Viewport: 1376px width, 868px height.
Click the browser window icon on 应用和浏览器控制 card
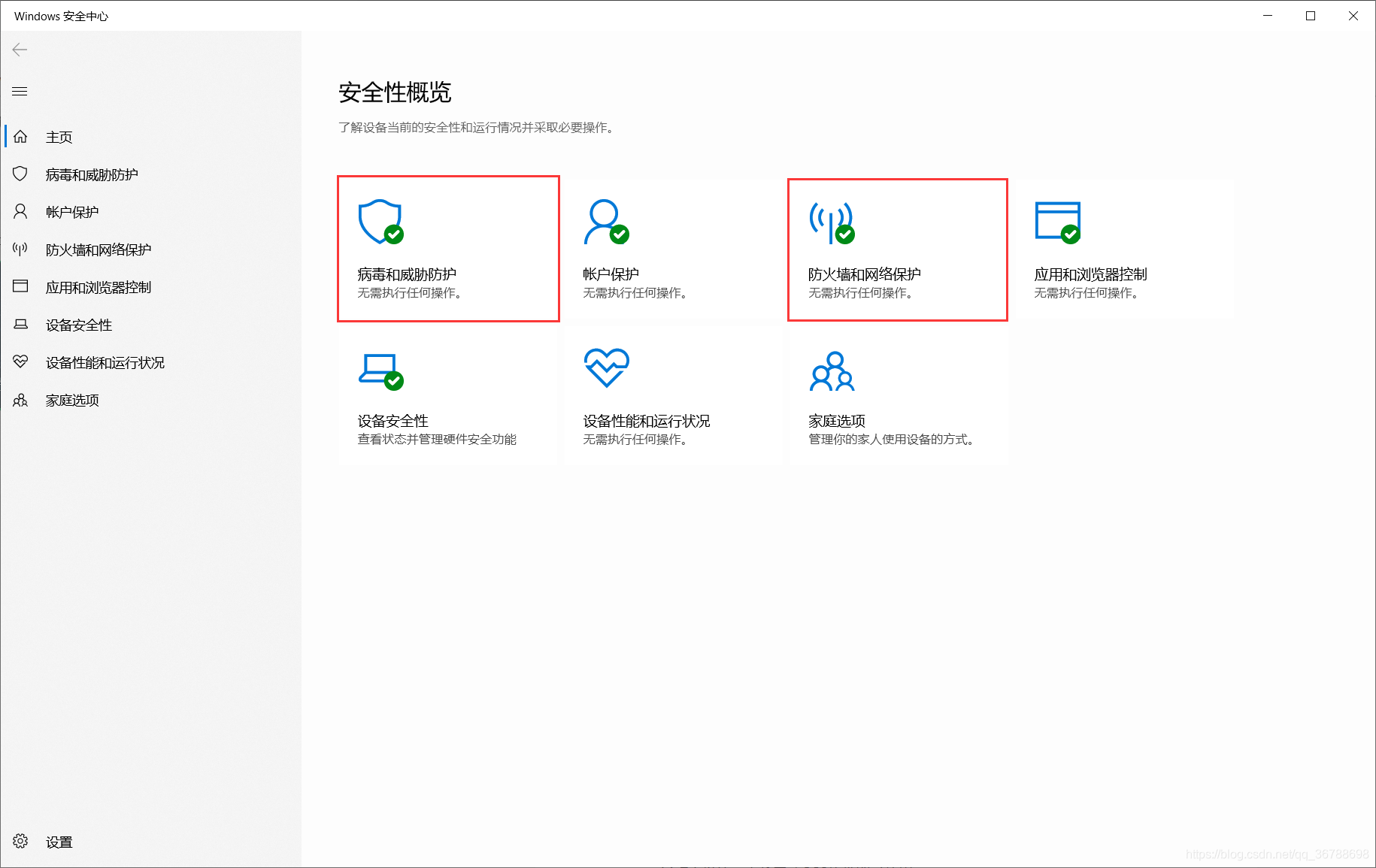tap(1057, 222)
